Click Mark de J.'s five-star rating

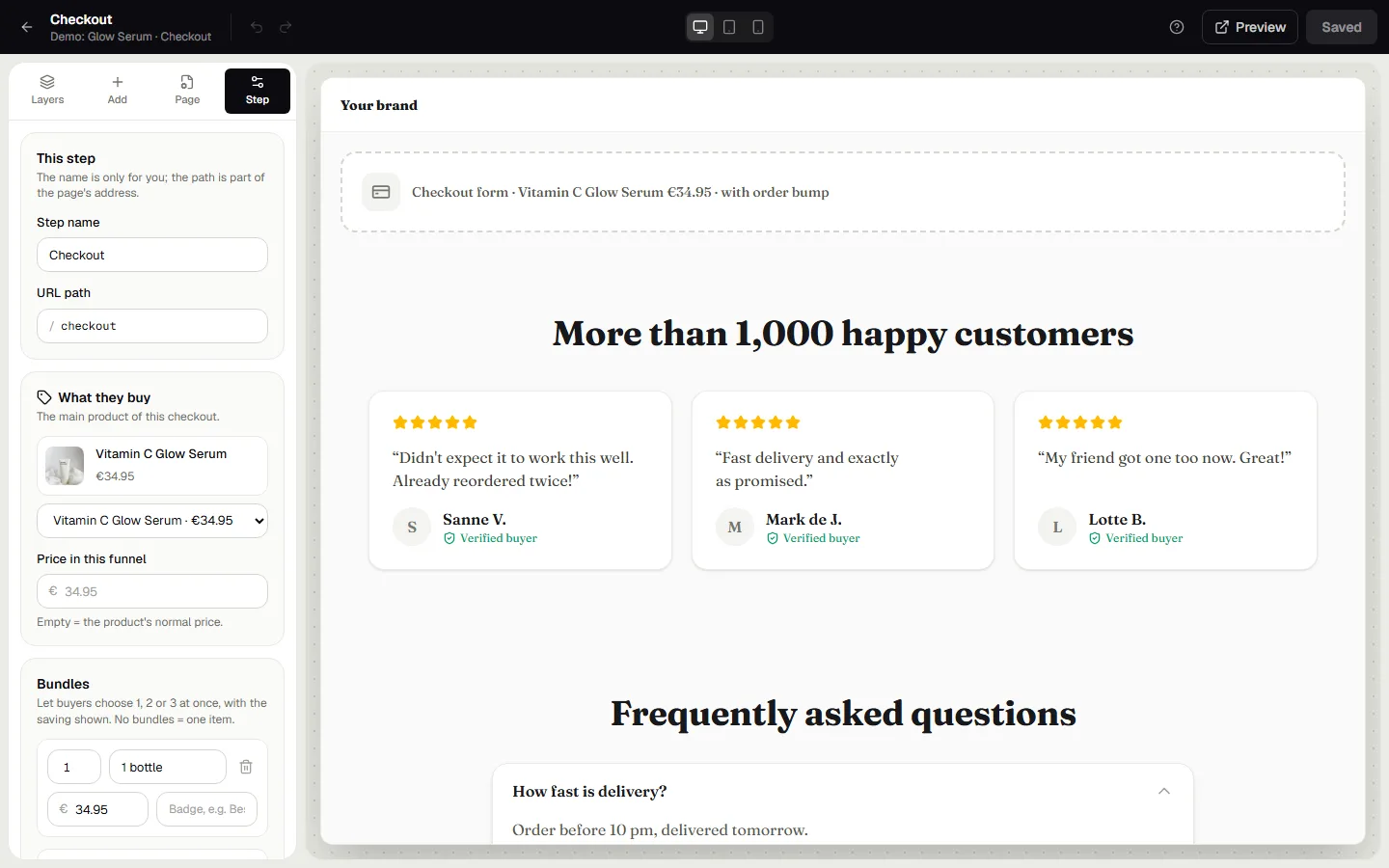(758, 422)
